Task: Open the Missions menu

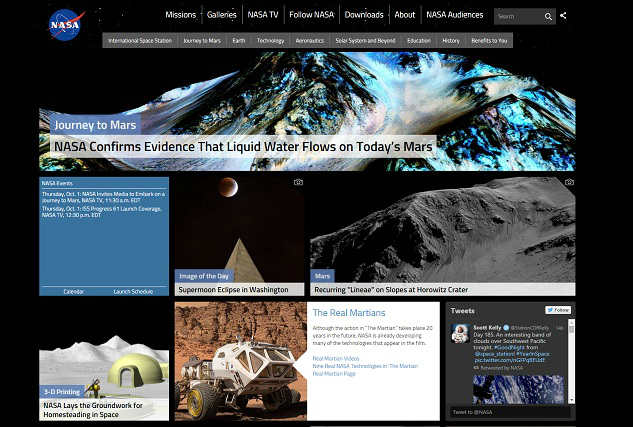Action: point(180,15)
